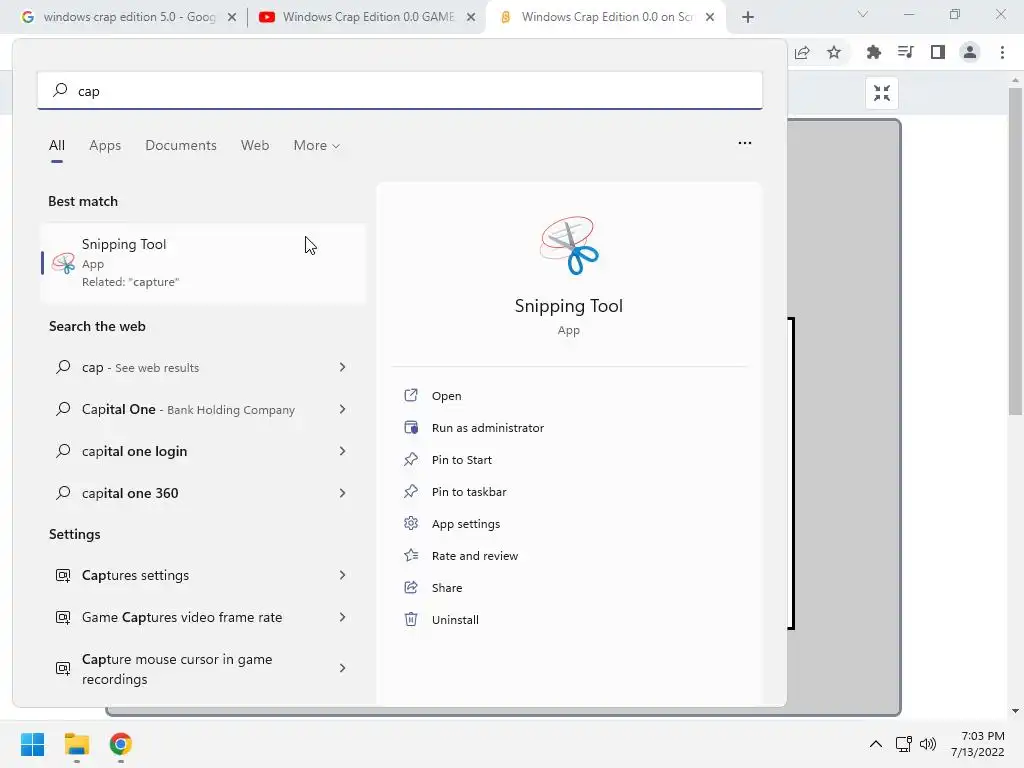Click Open in the Snipping Tool actions

click(447, 396)
